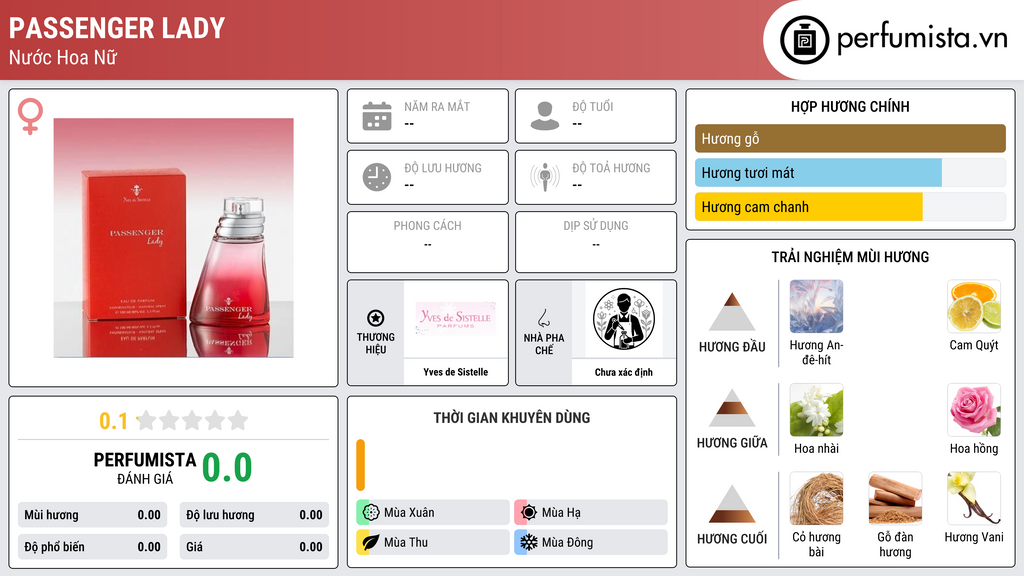Click the PERFUMISTA đánh giá label

(x=145, y=468)
